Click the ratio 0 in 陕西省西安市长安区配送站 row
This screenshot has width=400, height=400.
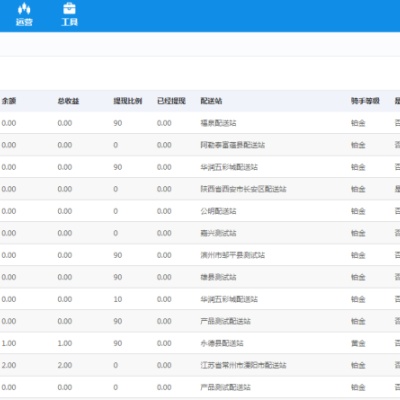pyautogui.click(x=116, y=189)
